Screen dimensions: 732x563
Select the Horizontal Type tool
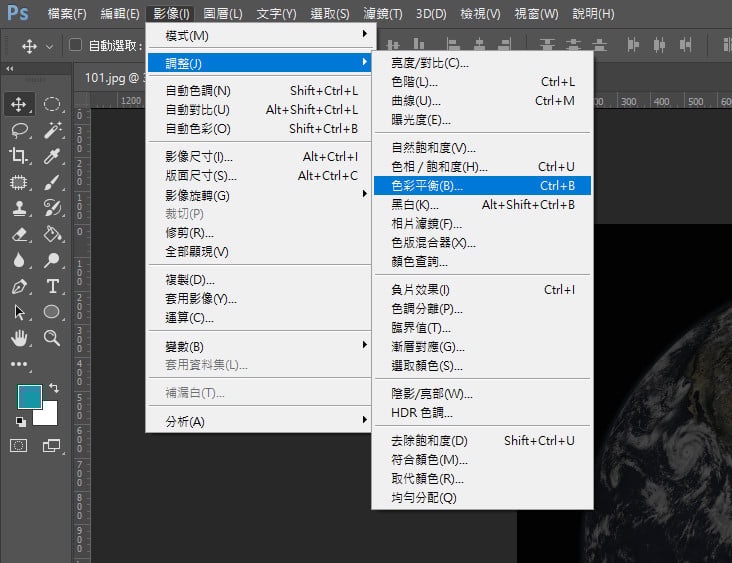(53, 286)
